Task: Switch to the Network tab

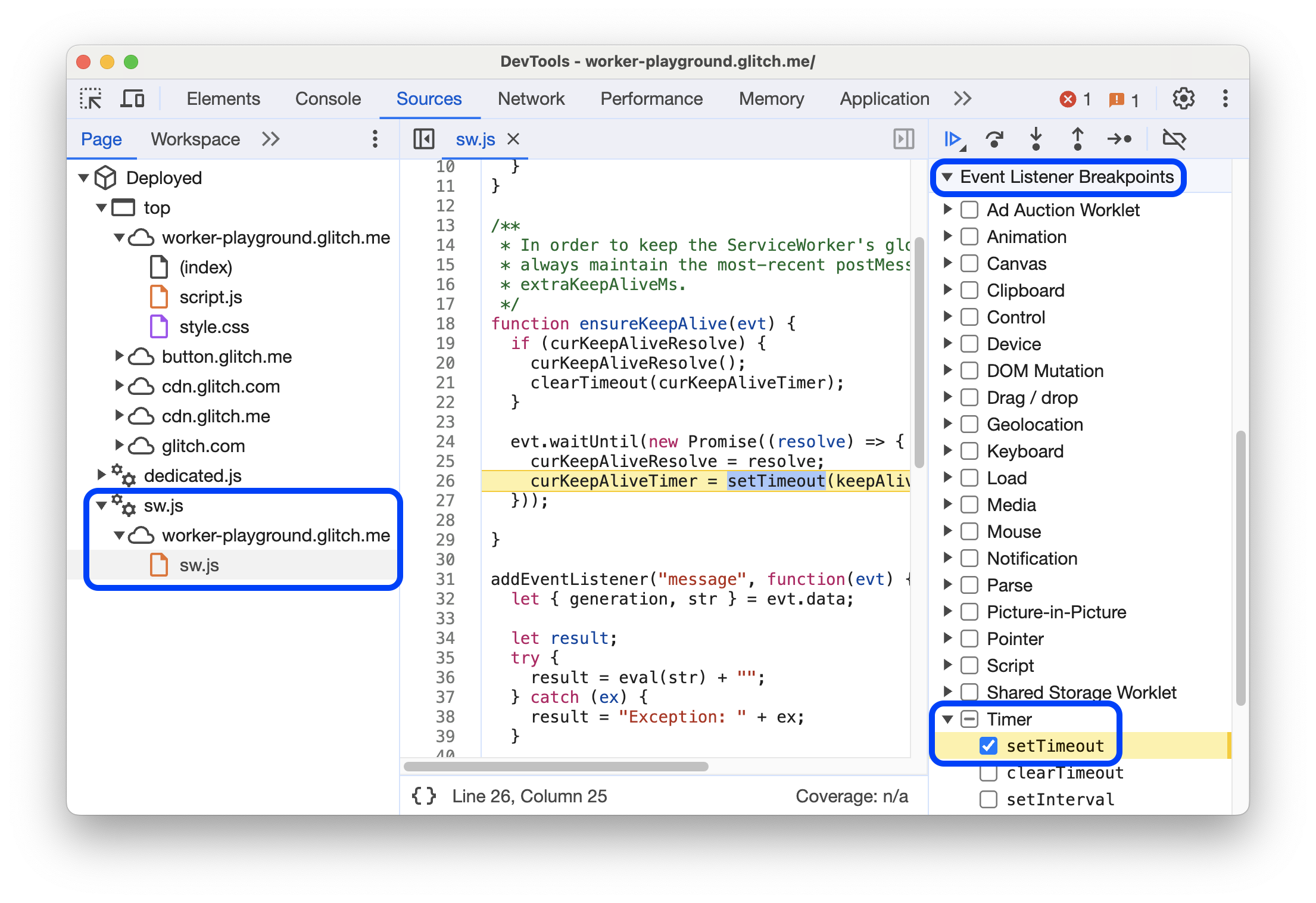Action: tap(530, 98)
